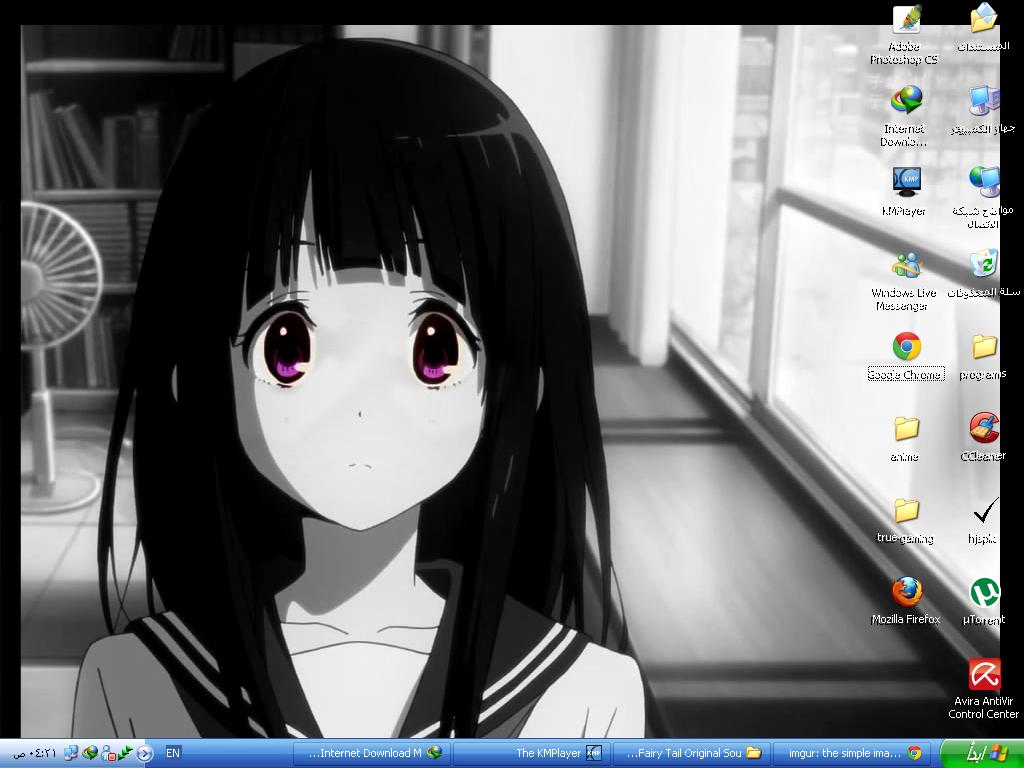Click the Messenger tray icon with red badge
The height and width of the screenshot is (768, 1024).
(x=108, y=753)
